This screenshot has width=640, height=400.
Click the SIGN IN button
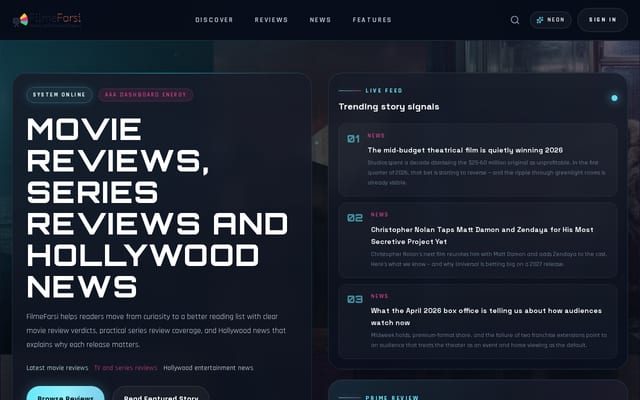[602, 20]
